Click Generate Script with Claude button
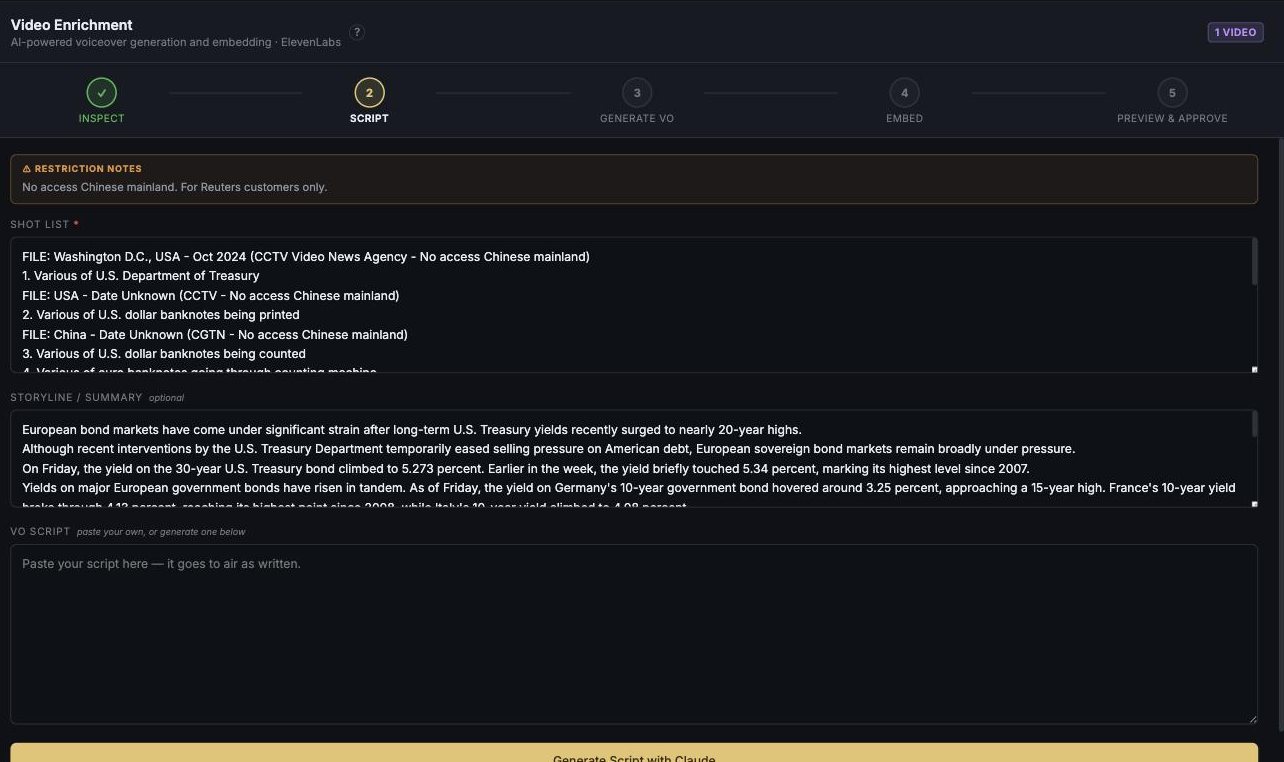 point(634,753)
